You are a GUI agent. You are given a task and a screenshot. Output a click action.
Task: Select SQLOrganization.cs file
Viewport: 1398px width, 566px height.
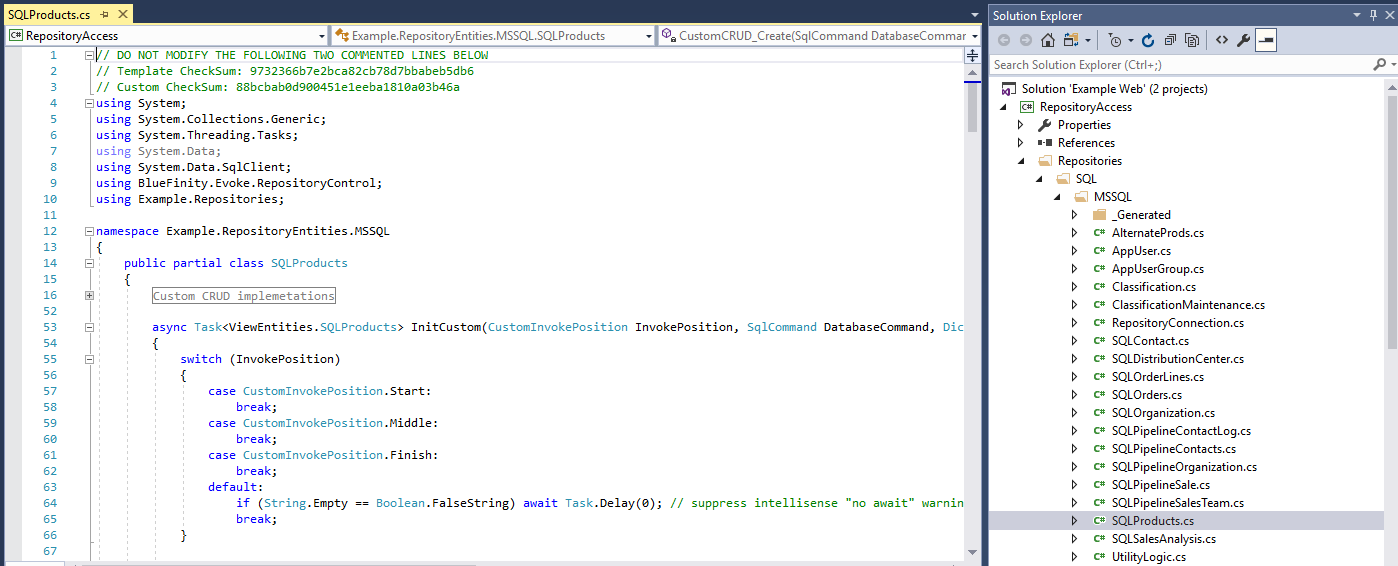tap(1164, 413)
